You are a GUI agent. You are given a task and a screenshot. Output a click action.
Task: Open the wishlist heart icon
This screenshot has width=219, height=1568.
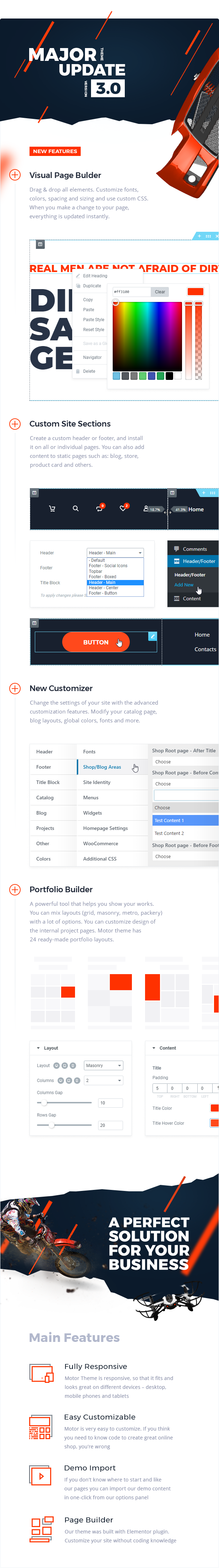123,508
